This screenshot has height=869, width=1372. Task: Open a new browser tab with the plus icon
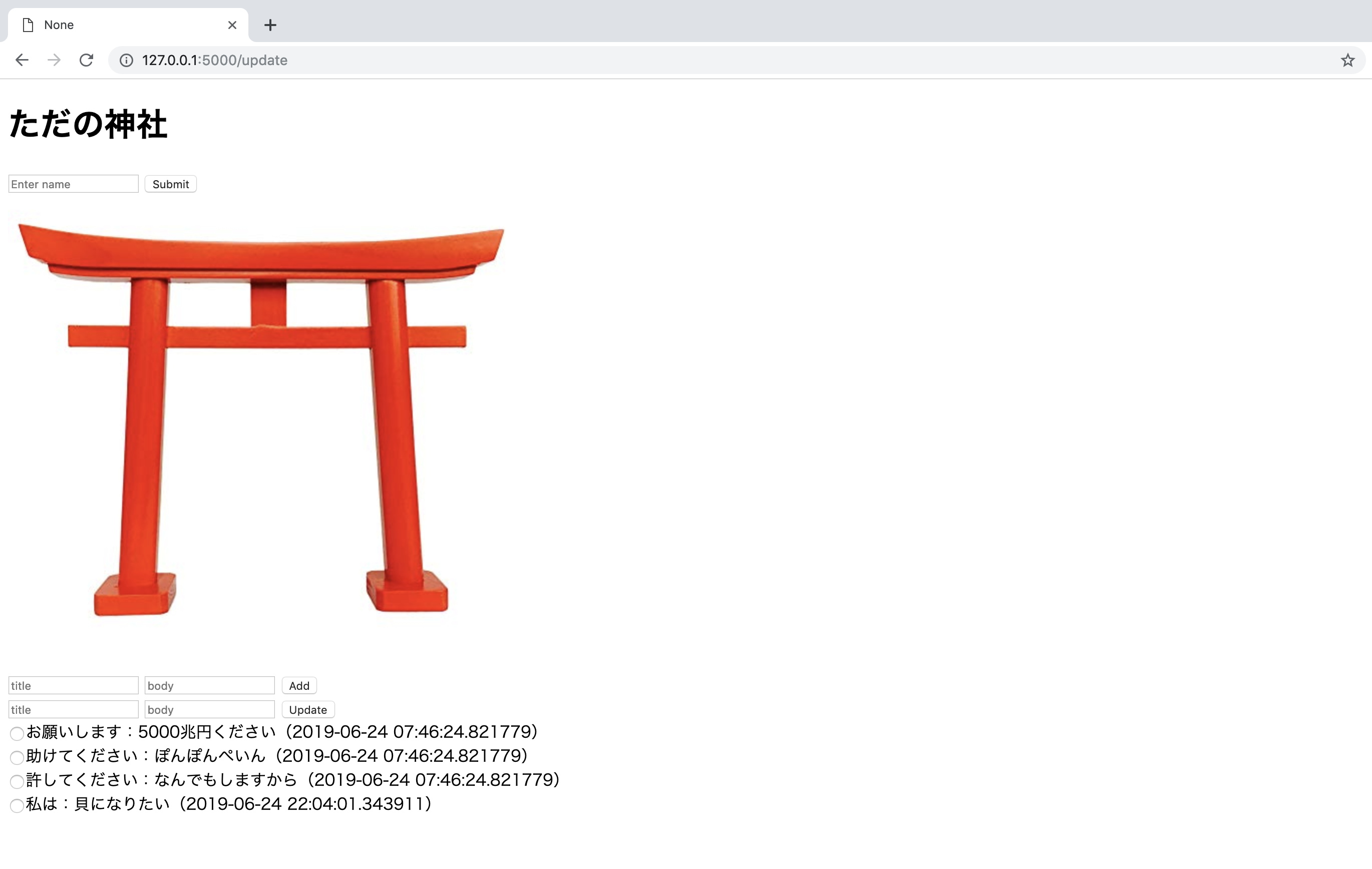click(x=269, y=25)
